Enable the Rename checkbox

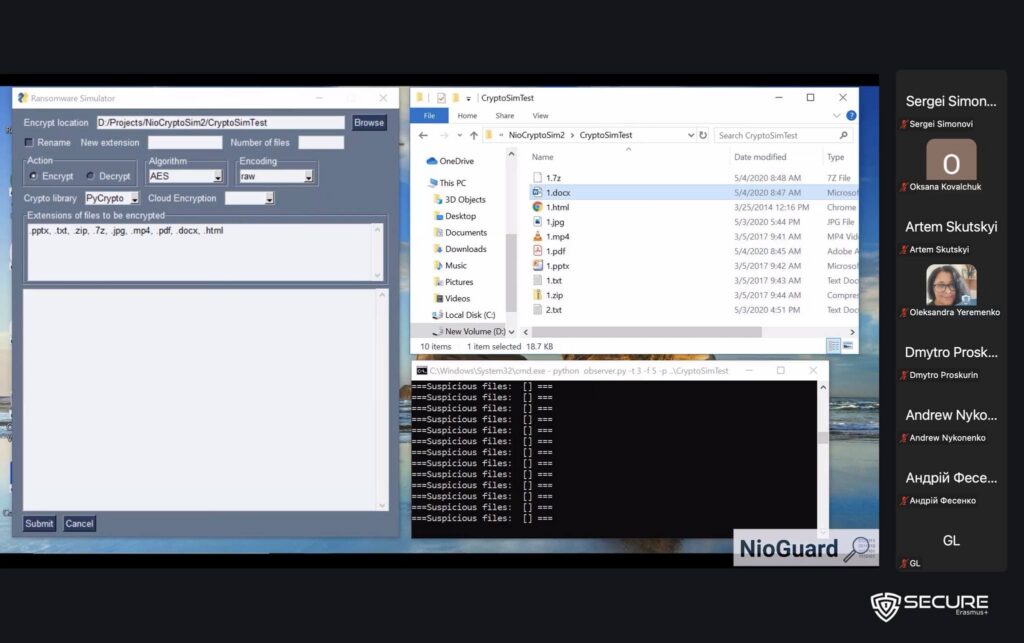(30, 143)
